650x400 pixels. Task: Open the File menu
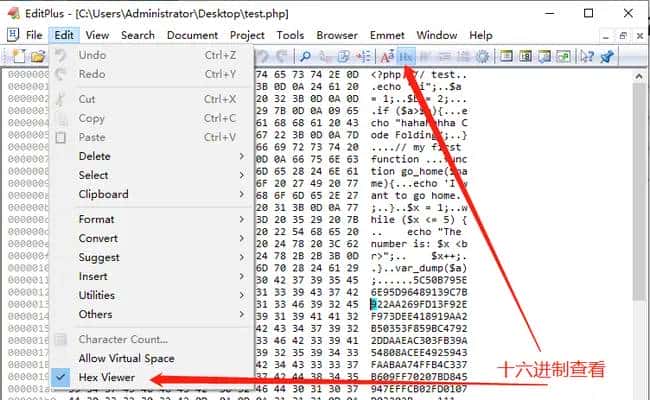tap(34, 35)
